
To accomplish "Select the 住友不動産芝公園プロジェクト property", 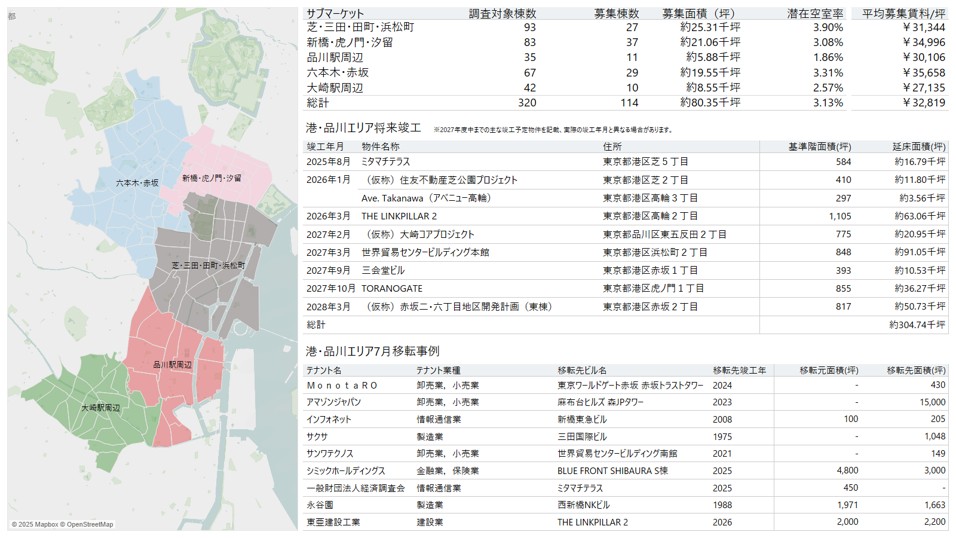I will tap(439, 180).
